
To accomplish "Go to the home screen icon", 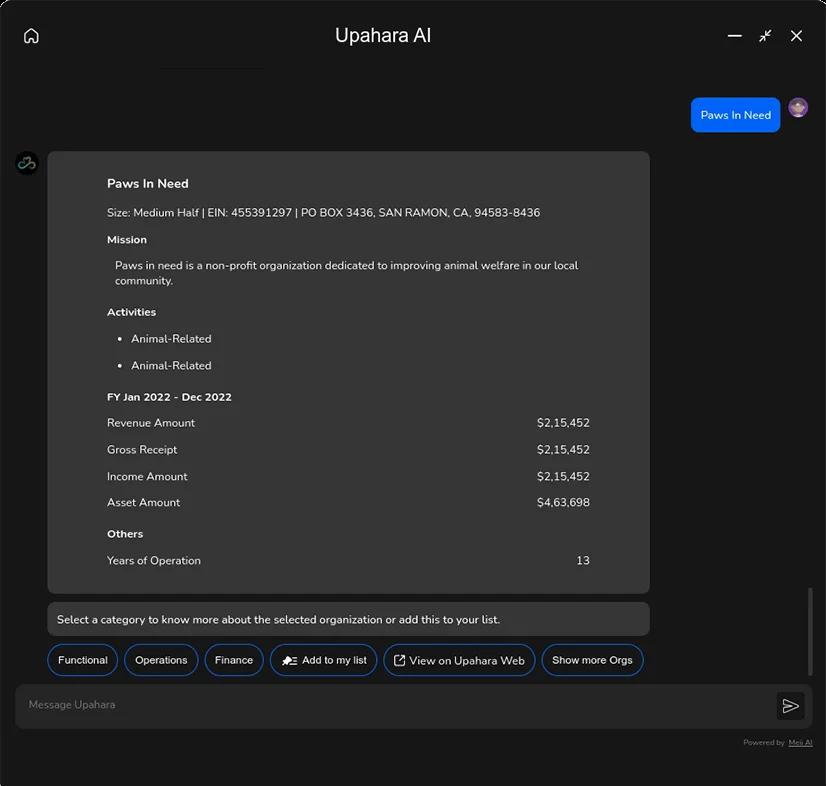I will pos(31,36).
